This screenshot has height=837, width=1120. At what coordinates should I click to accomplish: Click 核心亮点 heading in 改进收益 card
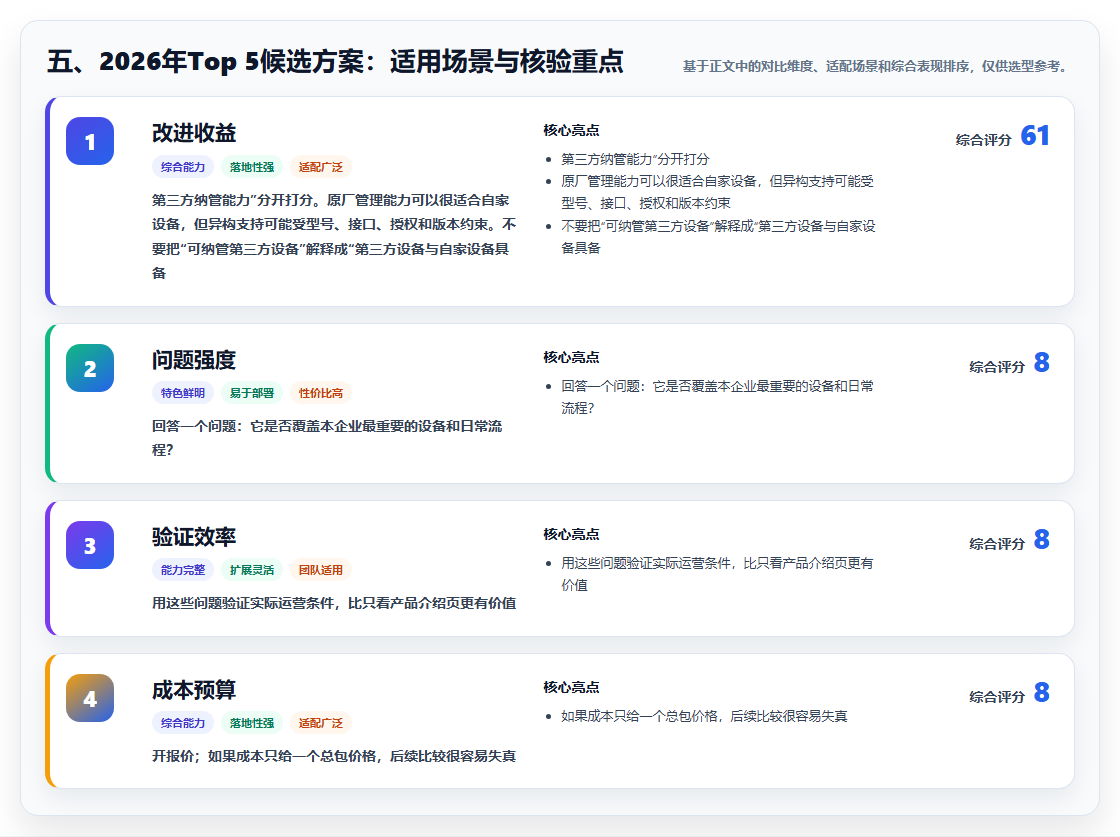[x=571, y=130]
